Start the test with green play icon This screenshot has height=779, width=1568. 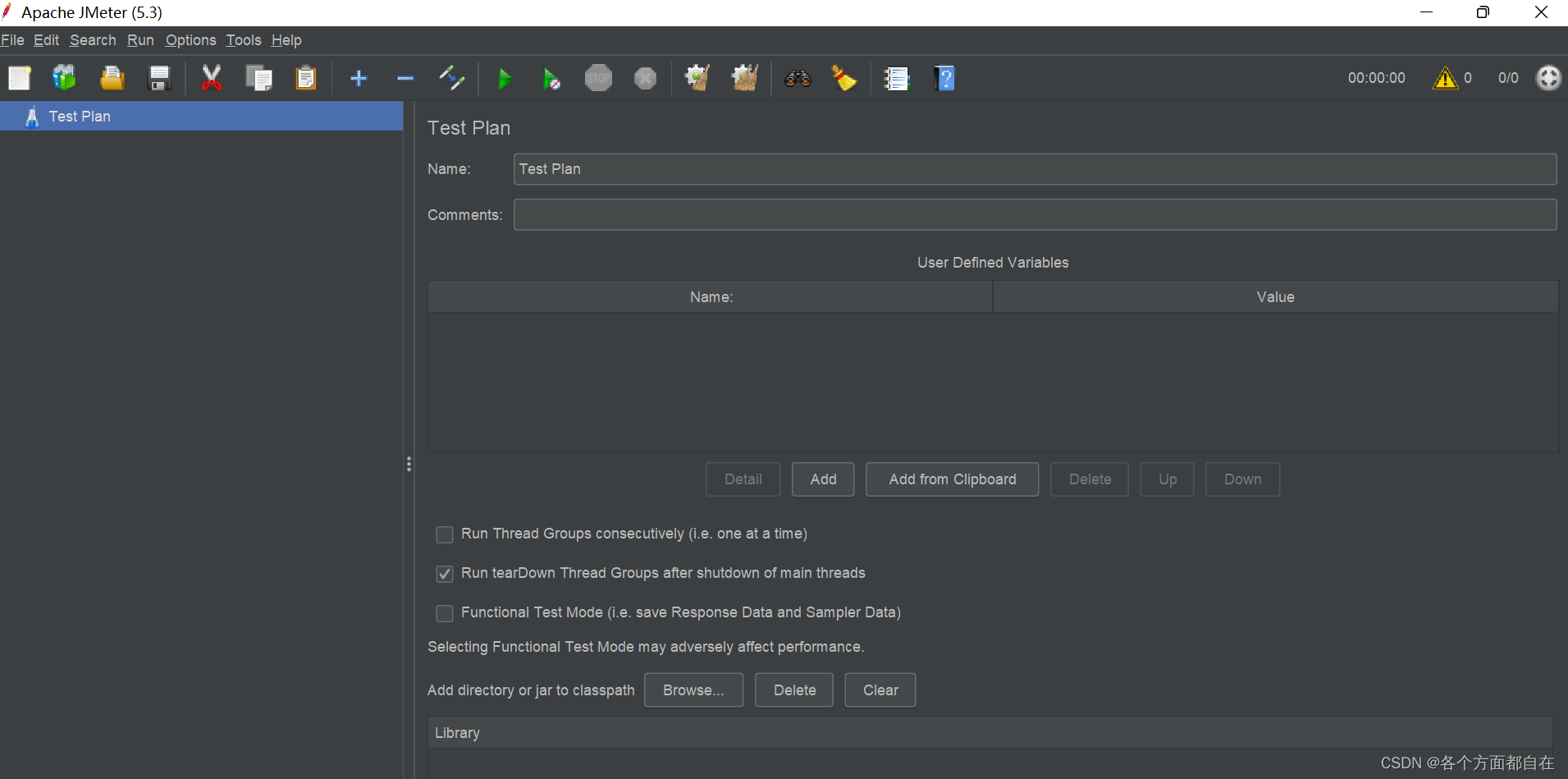[505, 79]
